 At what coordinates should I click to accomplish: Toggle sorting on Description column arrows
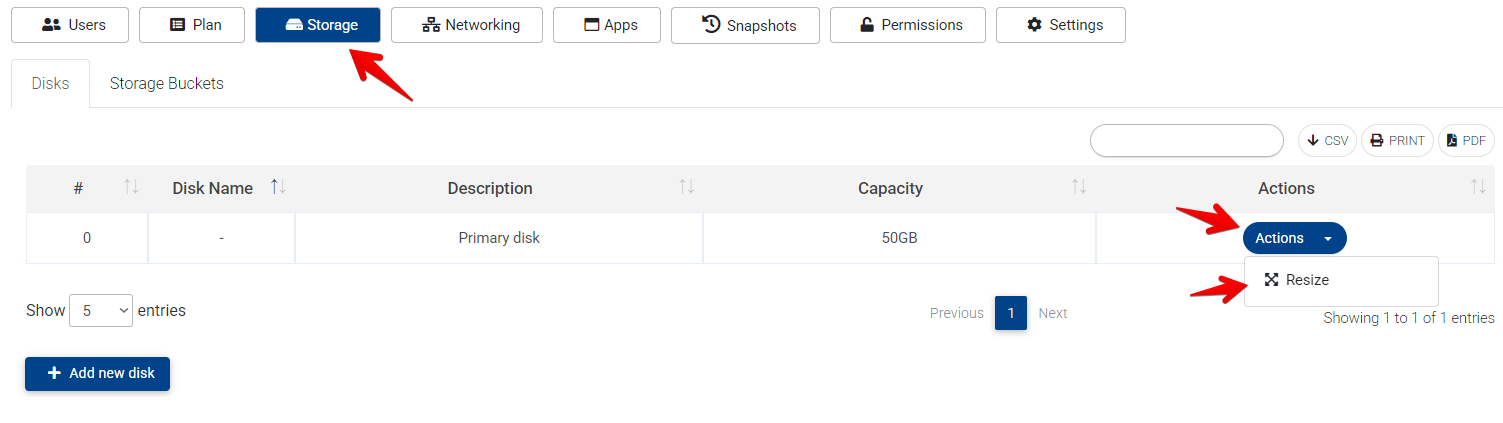point(686,187)
